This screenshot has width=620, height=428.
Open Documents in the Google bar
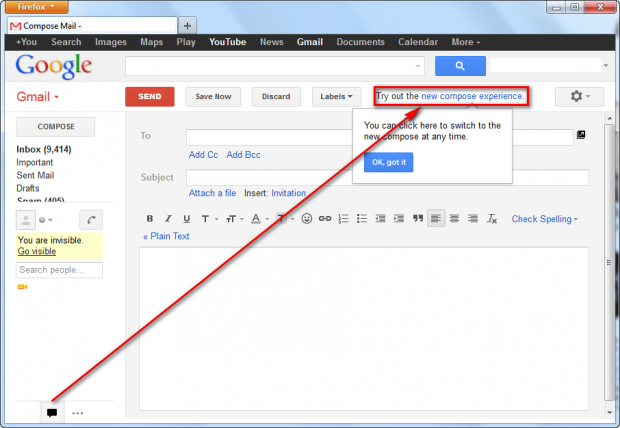coord(360,42)
